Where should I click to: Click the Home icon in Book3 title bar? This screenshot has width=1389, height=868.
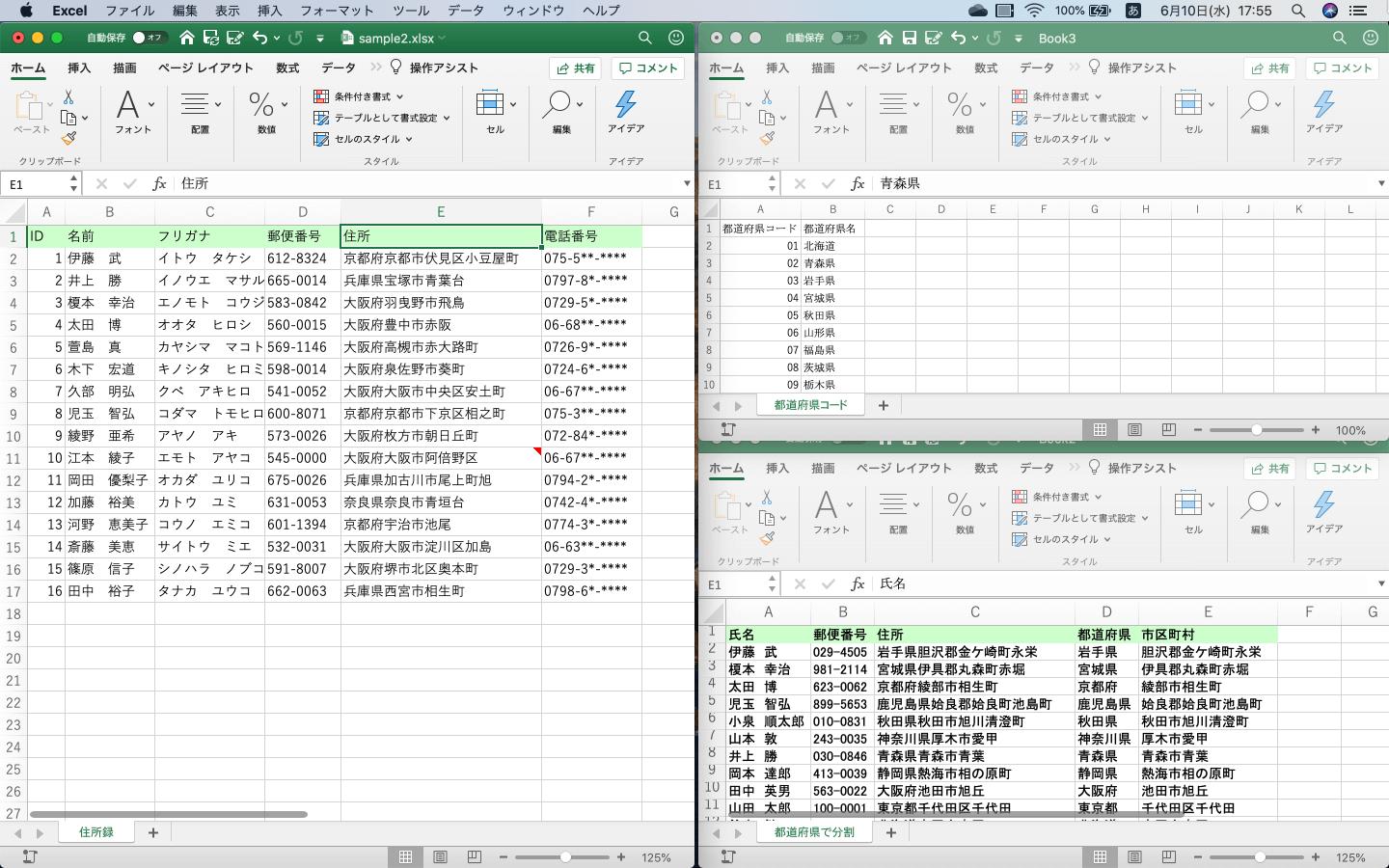point(885,38)
